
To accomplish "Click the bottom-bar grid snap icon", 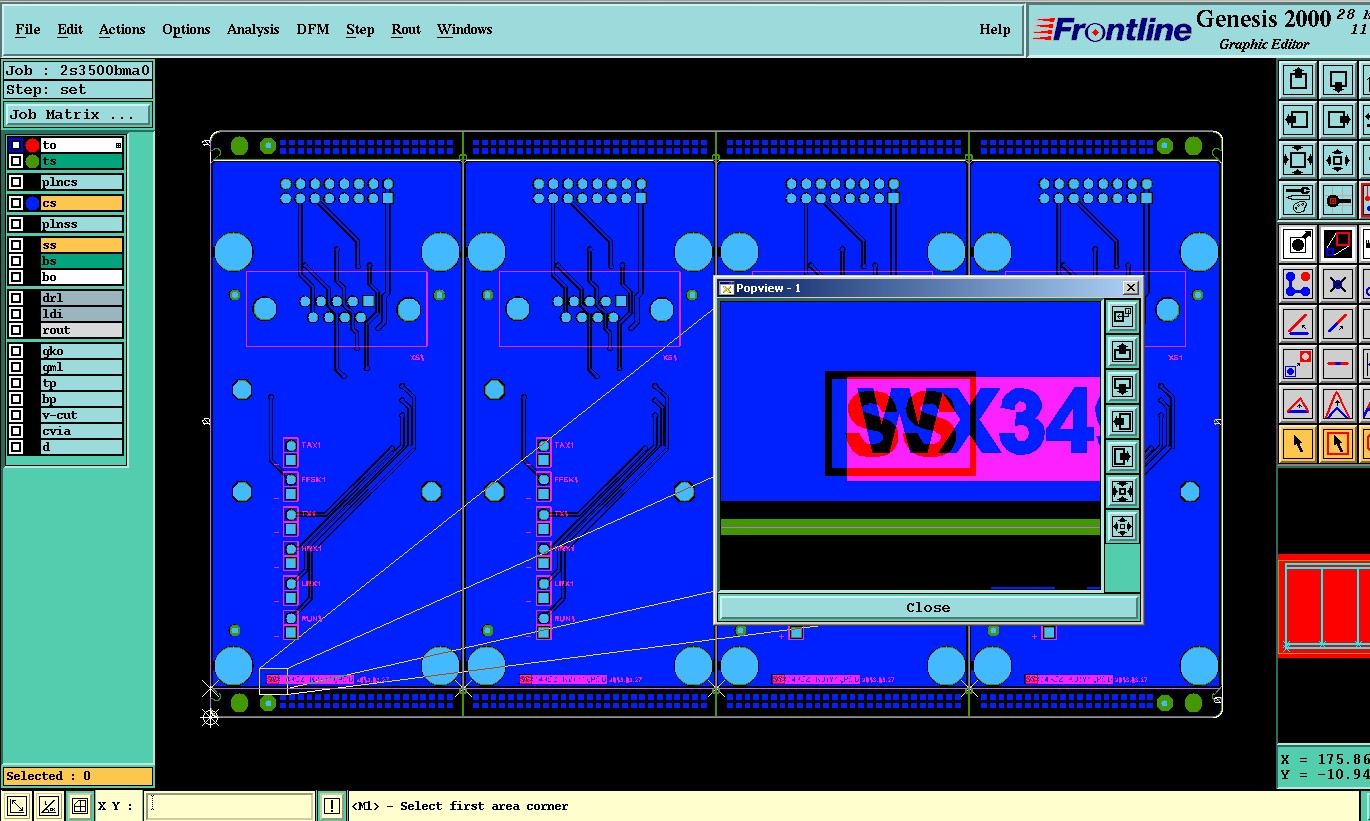I will click(80, 806).
